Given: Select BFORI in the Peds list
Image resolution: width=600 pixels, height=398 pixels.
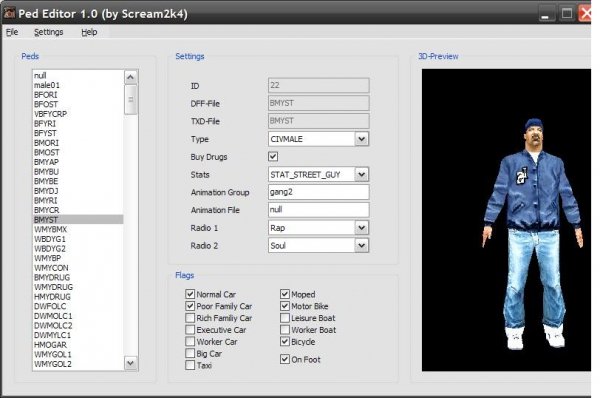Looking at the screenshot, I should 78,95.
